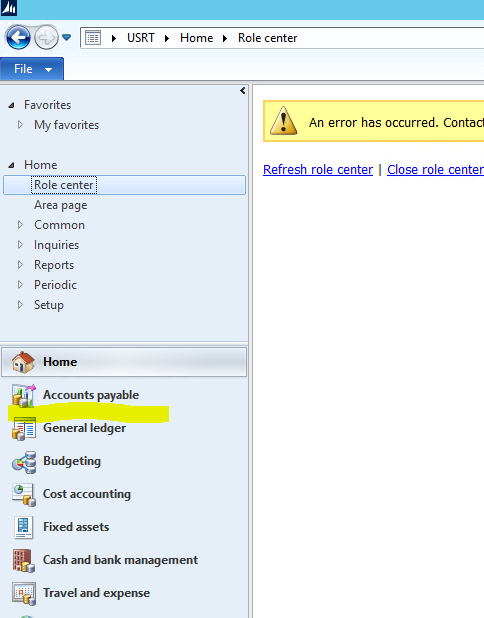Viewport: 484px width, 618px height.
Task: Click Role center in the breadcrumb
Action: (268, 38)
